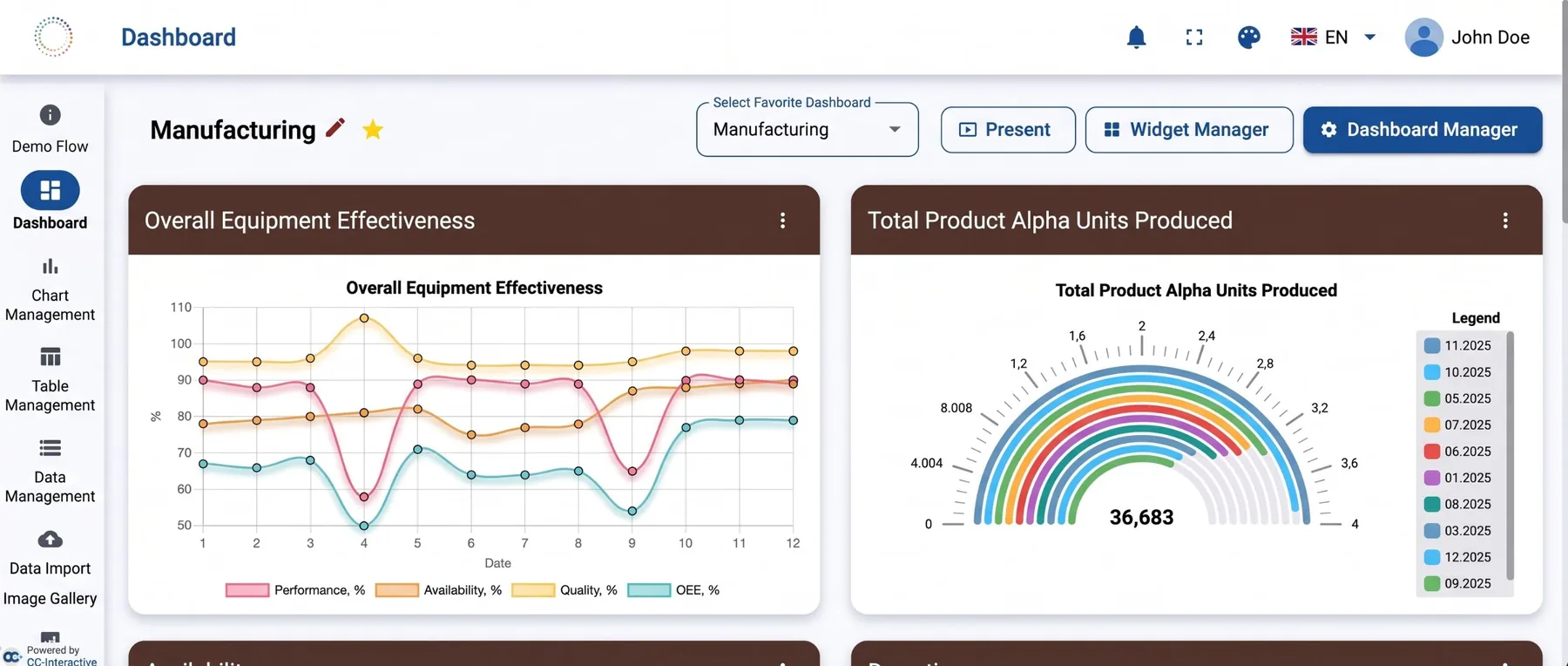Toggle 10.2025 legend entry
The height and width of the screenshot is (666, 1568).
(1457, 372)
